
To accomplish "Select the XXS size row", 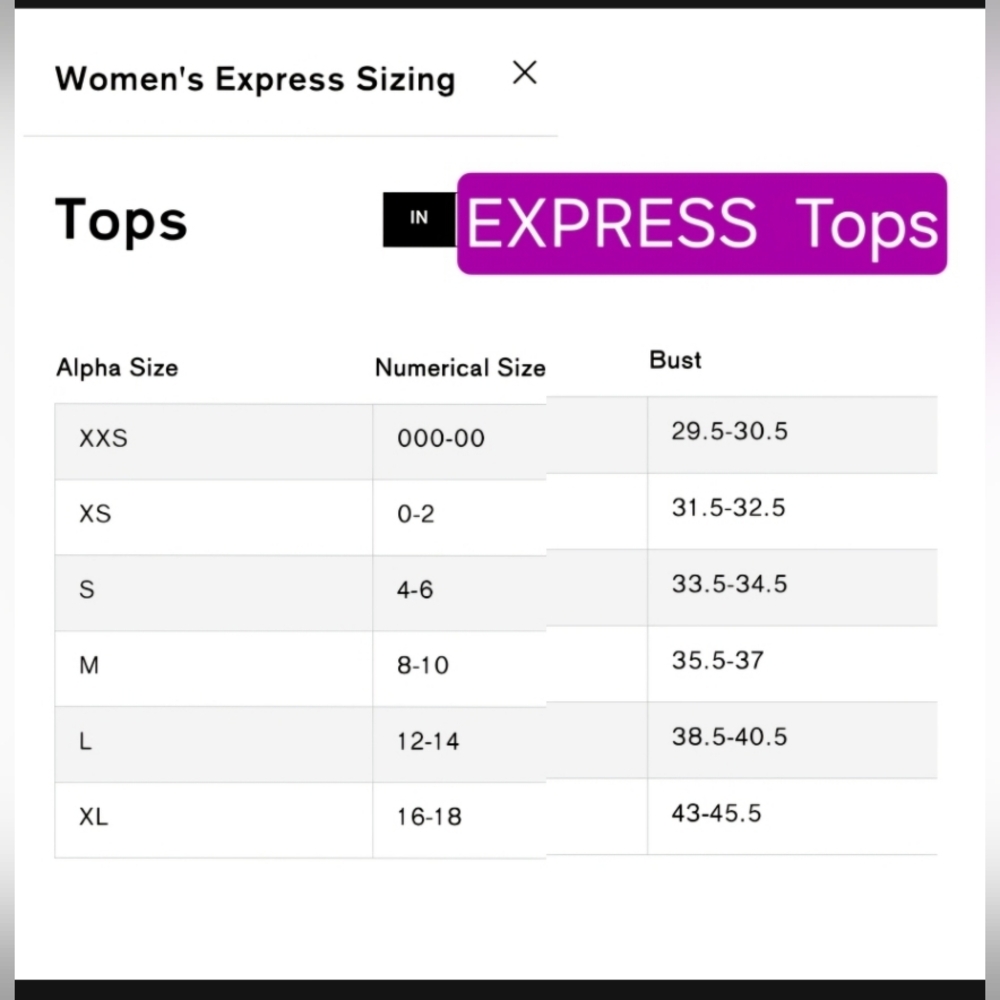I will tap(496, 439).
